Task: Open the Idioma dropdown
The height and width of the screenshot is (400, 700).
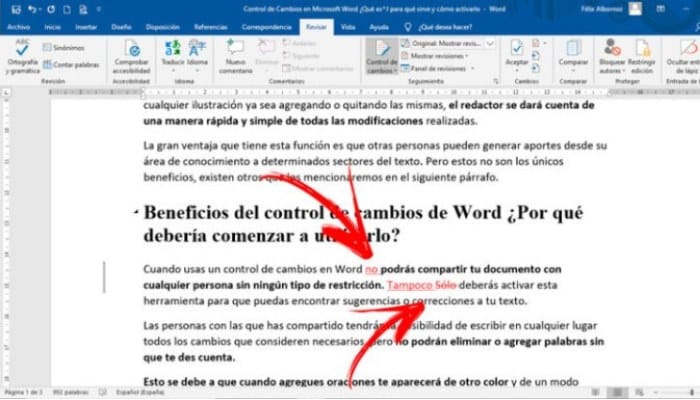Action: (197, 57)
